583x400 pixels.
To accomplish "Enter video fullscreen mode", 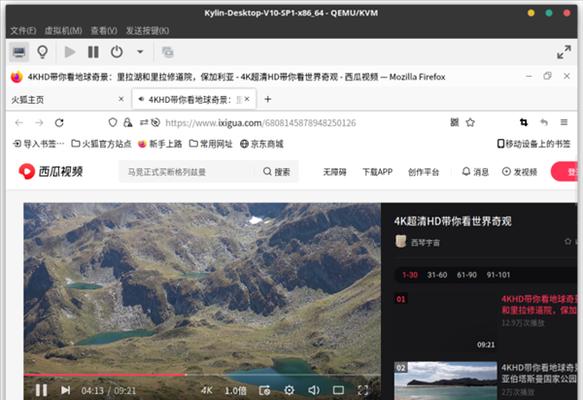I will click(363, 390).
